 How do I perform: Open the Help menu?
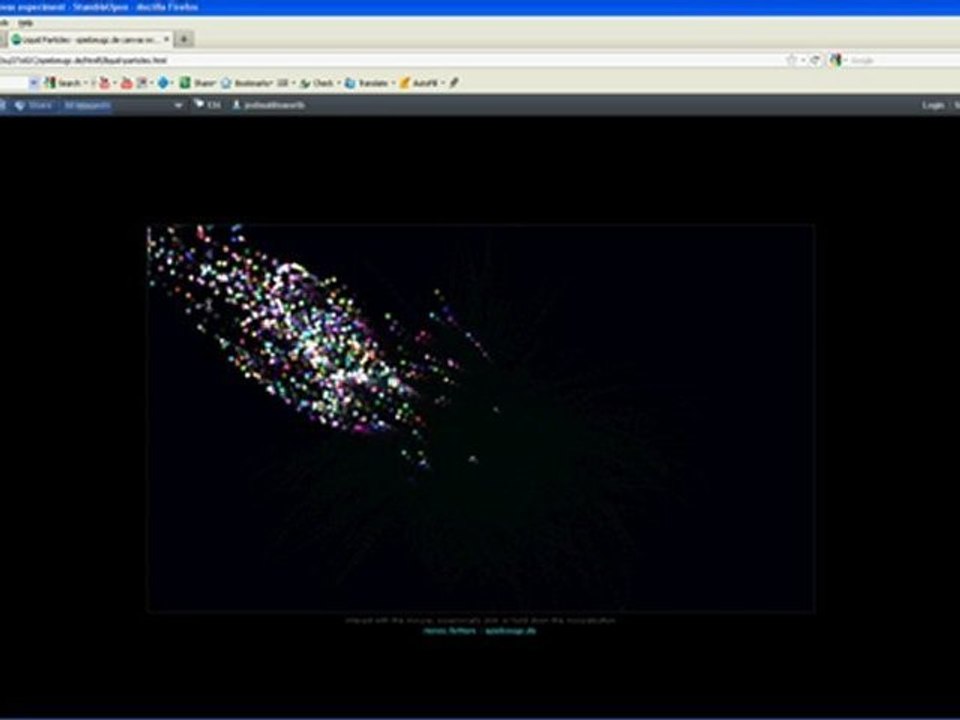[x=24, y=23]
